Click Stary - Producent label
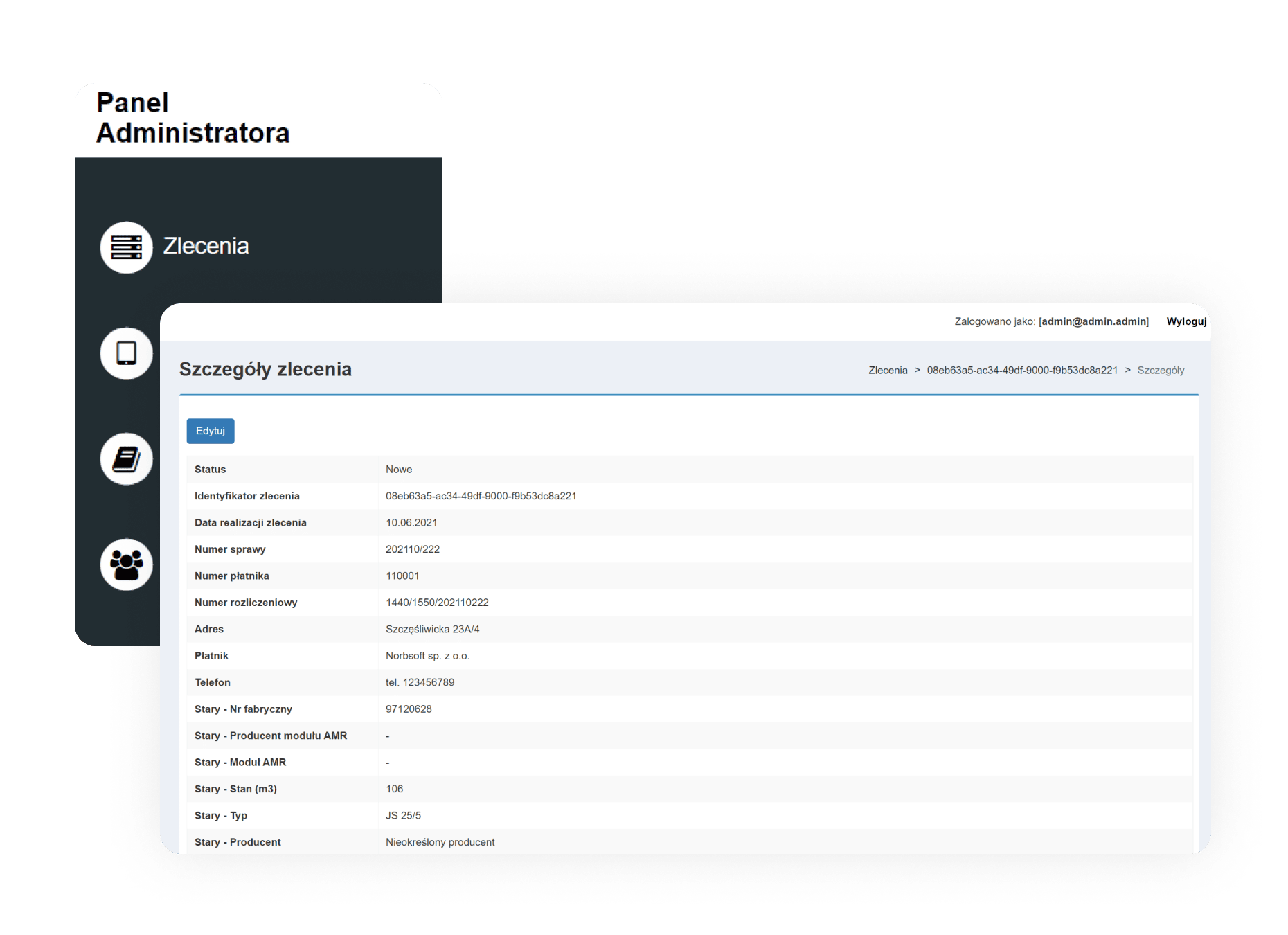 238,842
